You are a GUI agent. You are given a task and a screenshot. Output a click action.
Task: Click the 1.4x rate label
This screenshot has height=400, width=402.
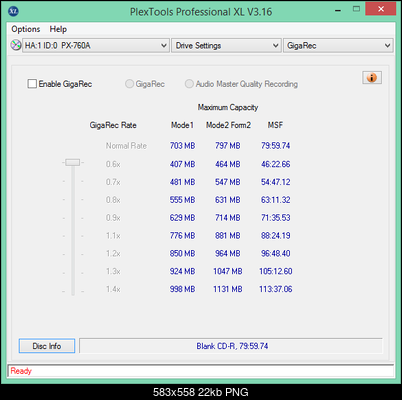pyautogui.click(x=113, y=289)
